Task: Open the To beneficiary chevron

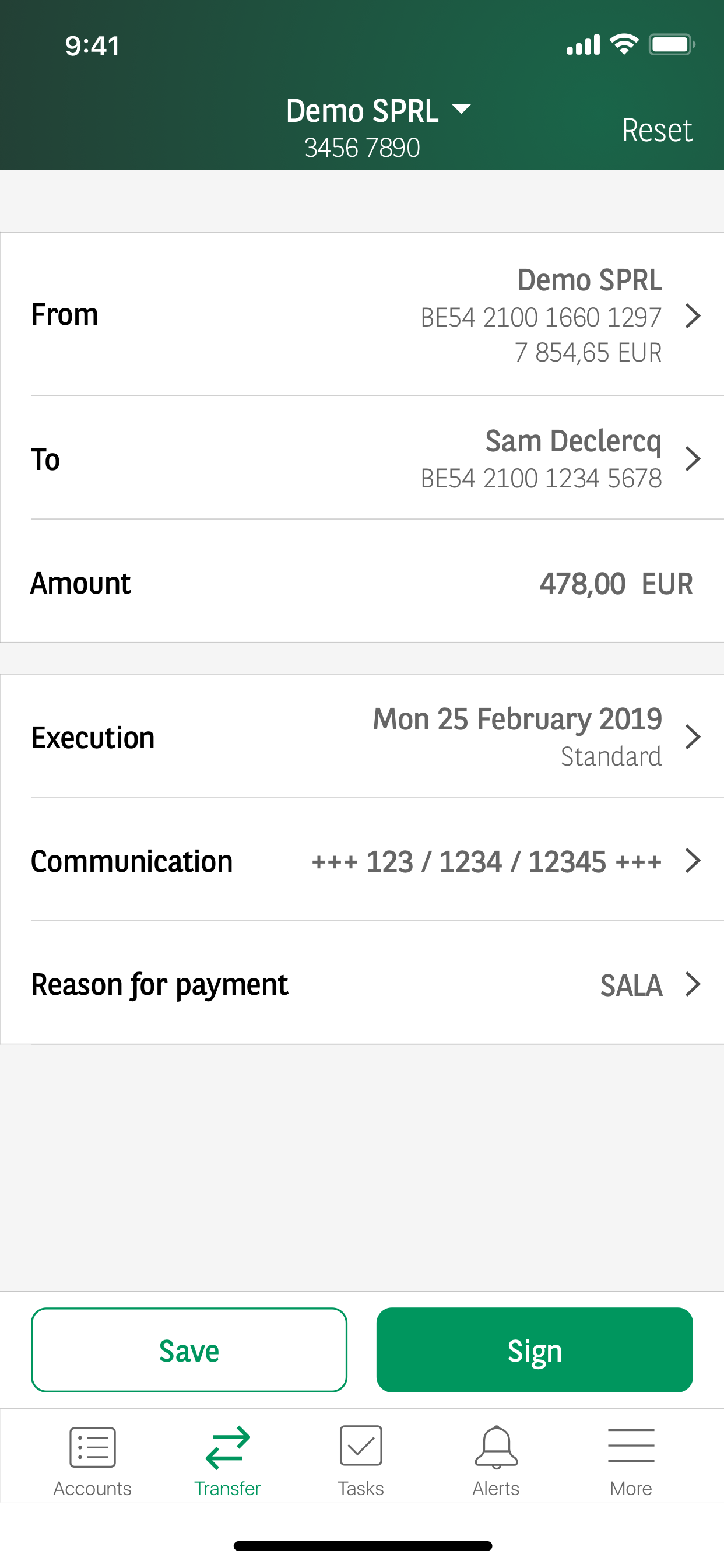Action: pyautogui.click(x=693, y=459)
